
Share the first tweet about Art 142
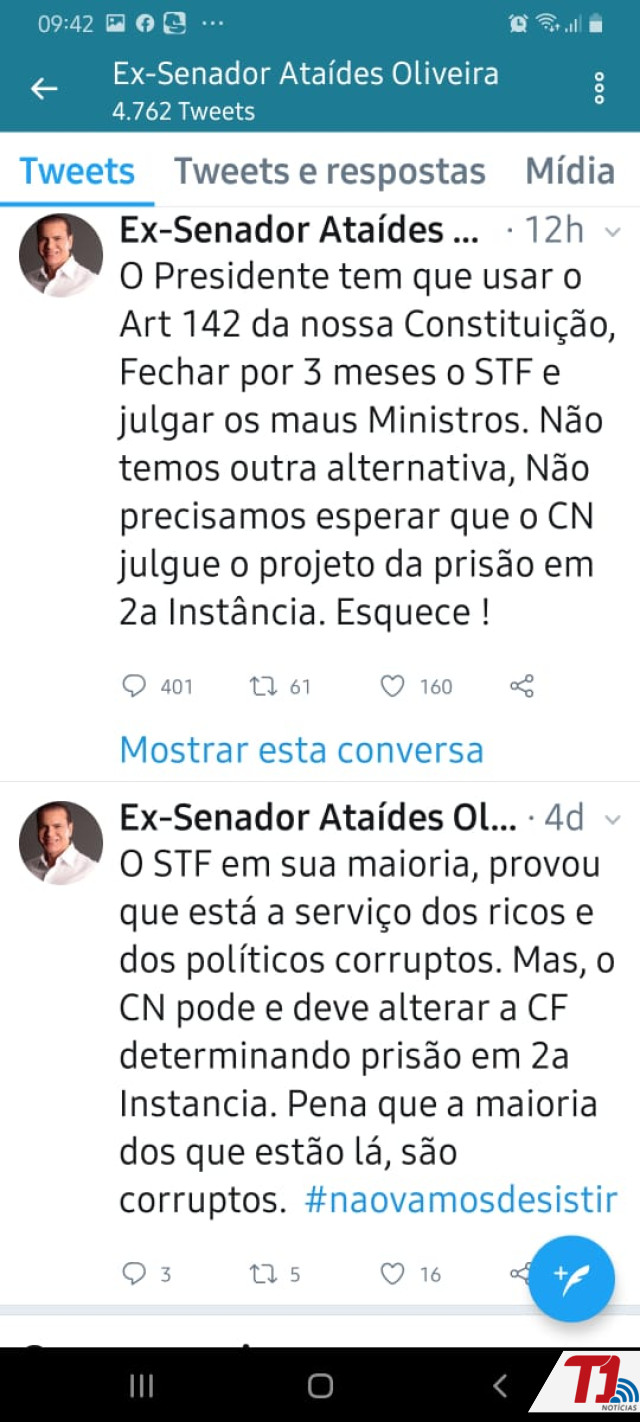tap(522, 686)
